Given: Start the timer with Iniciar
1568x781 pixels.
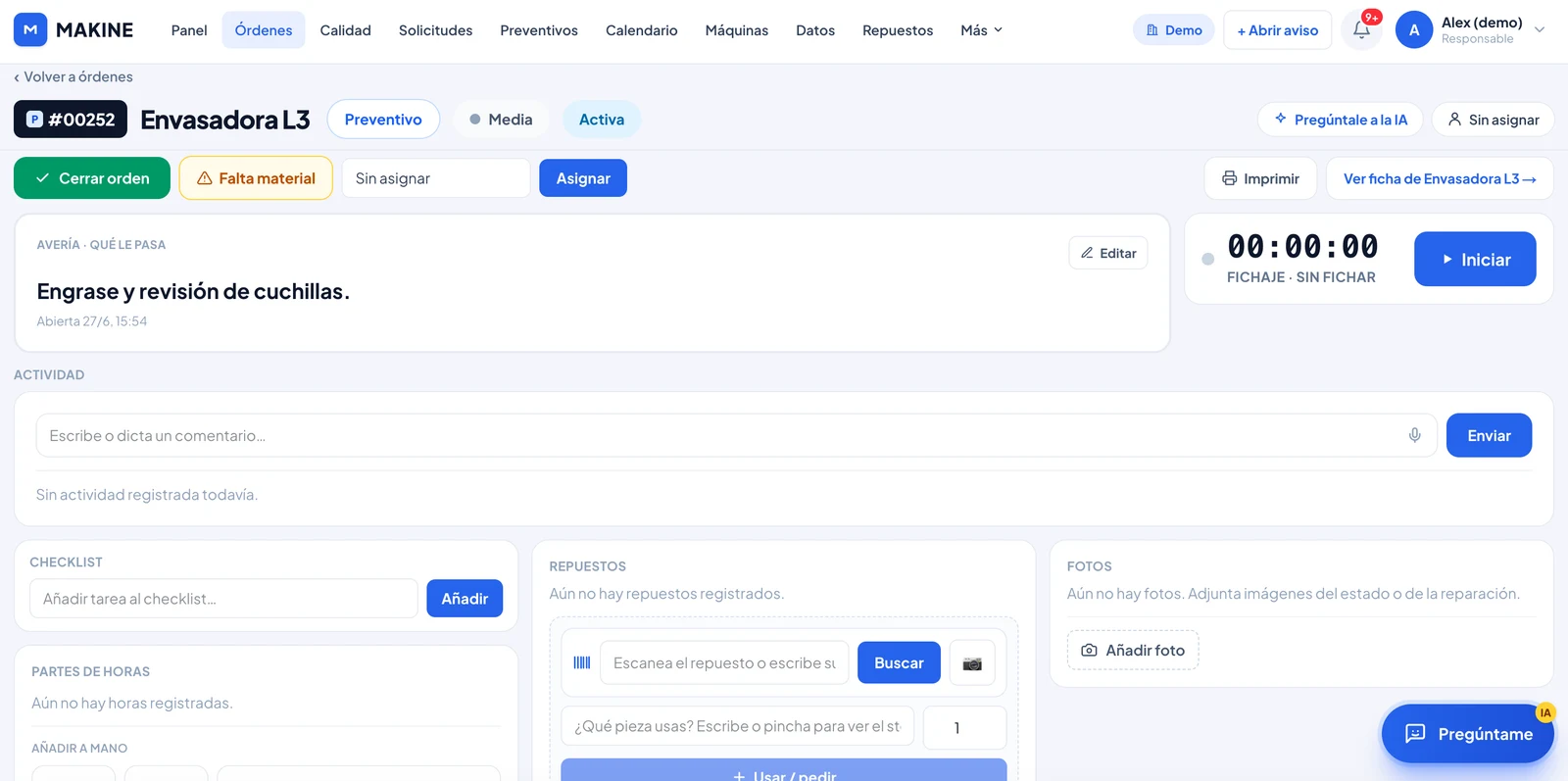Looking at the screenshot, I should [x=1474, y=260].
